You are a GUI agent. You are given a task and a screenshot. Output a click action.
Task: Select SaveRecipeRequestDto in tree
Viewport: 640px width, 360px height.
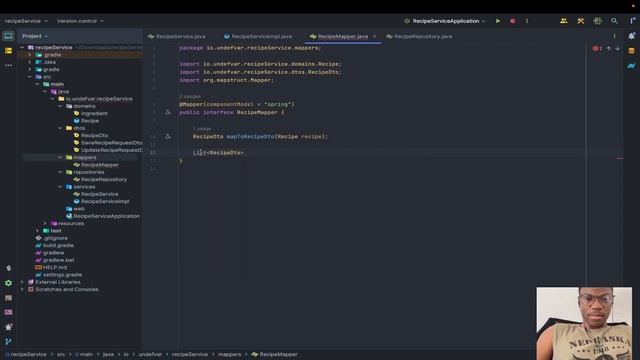coord(108,143)
